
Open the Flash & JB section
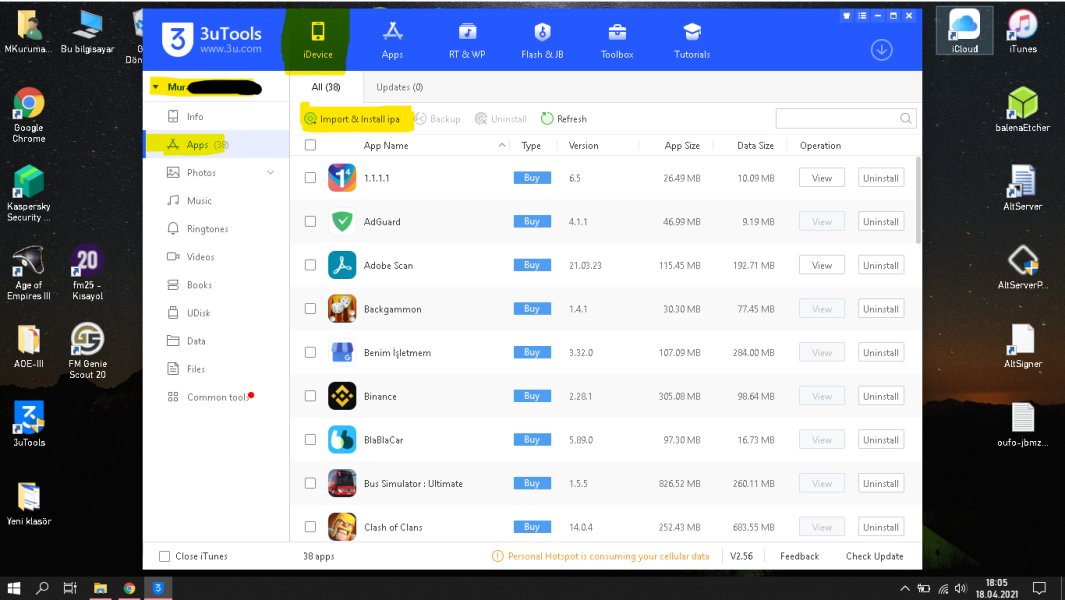pos(543,40)
